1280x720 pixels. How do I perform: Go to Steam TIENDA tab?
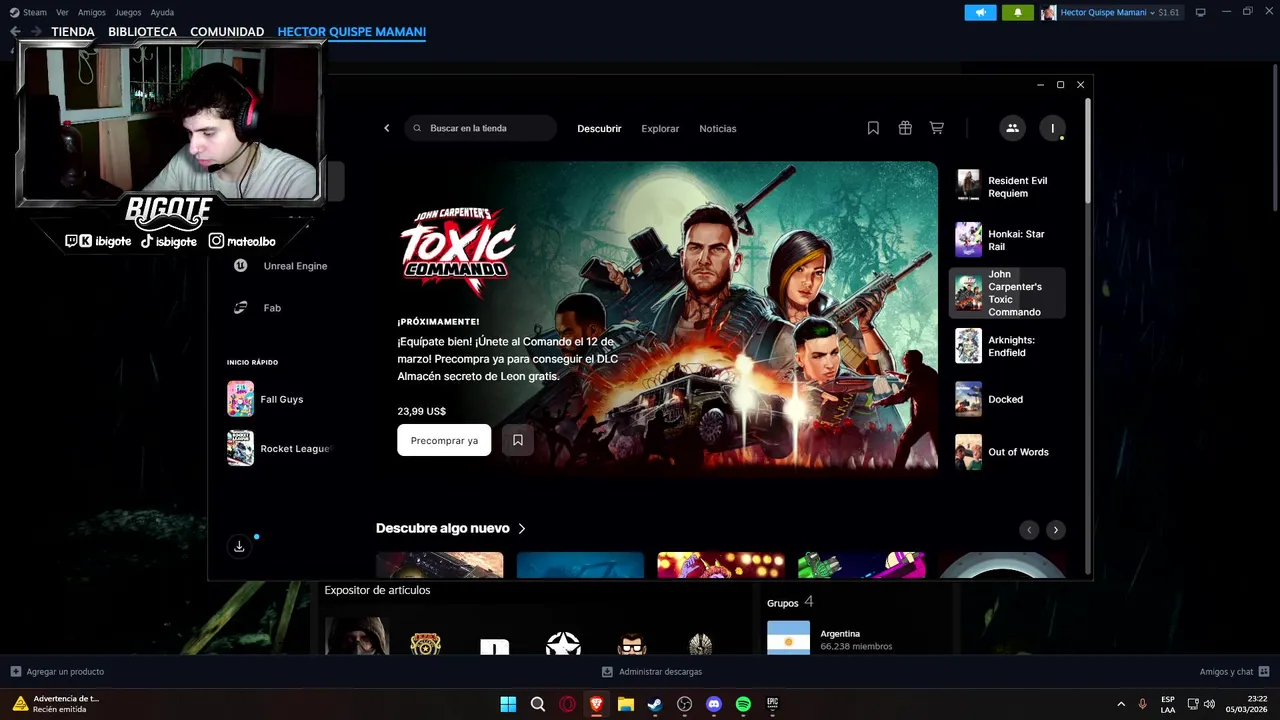pyautogui.click(x=73, y=32)
